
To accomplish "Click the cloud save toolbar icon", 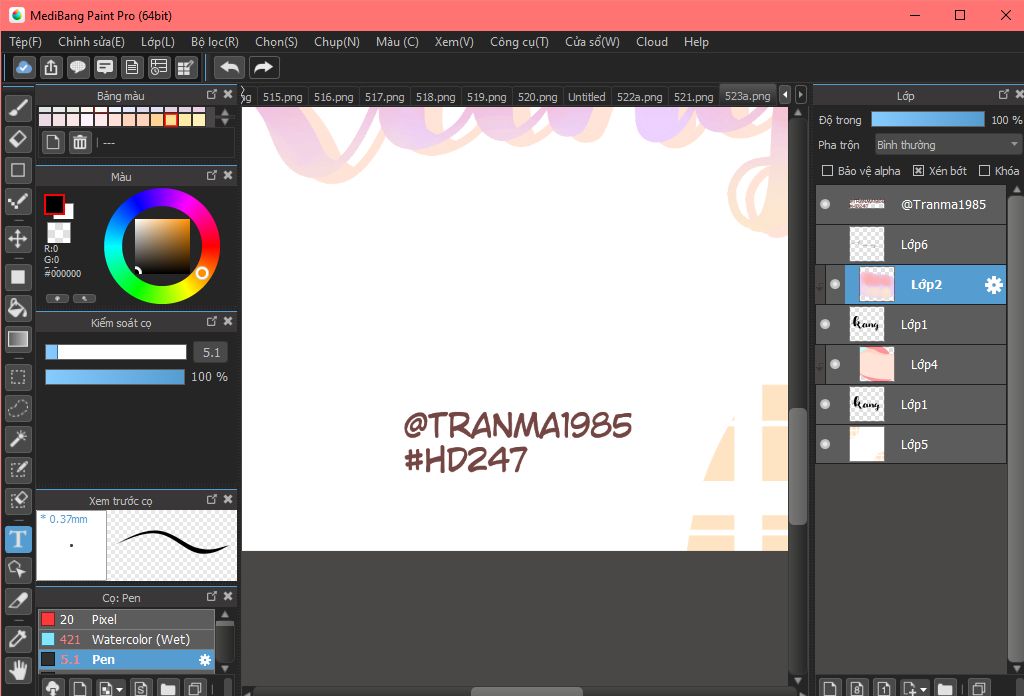I will (24, 67).
